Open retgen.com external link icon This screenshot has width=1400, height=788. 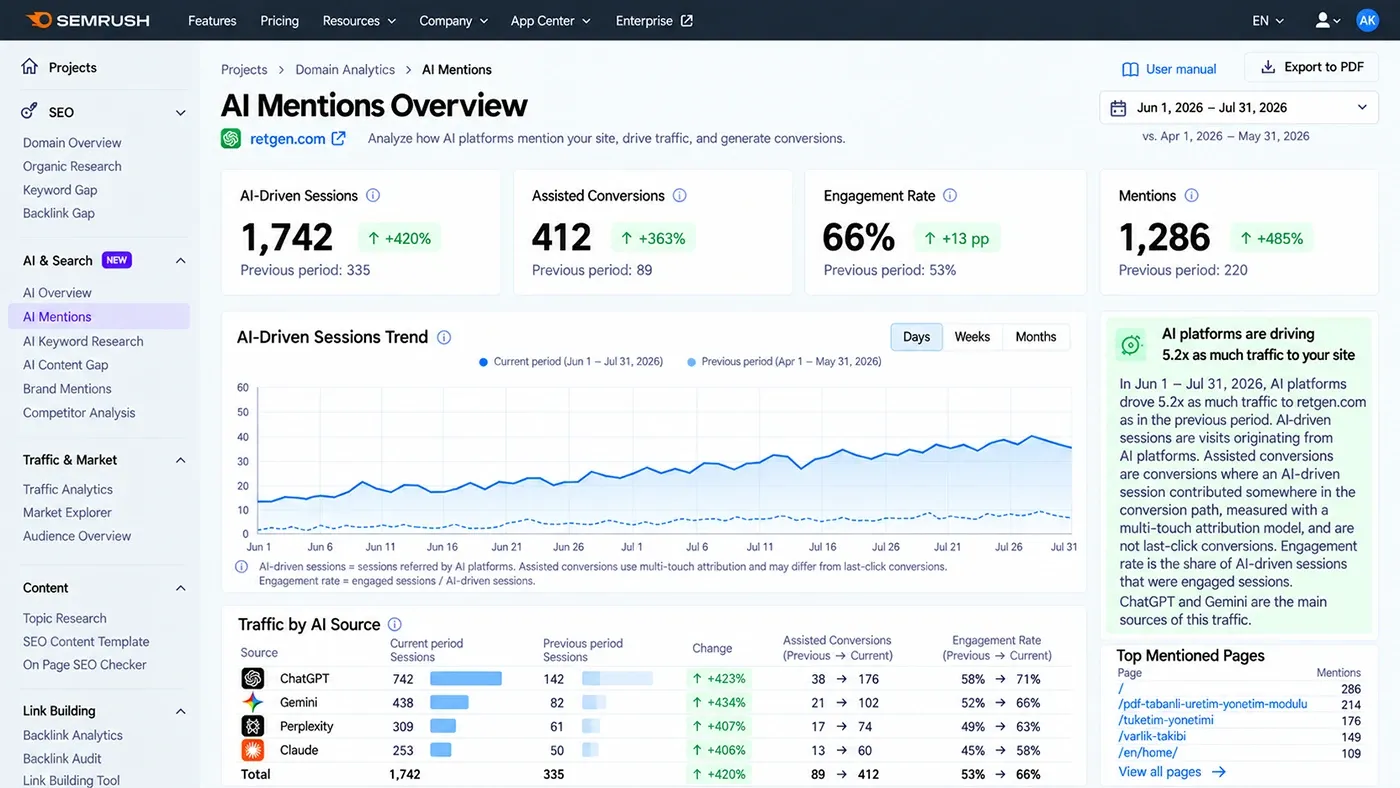tap(338, 139)
